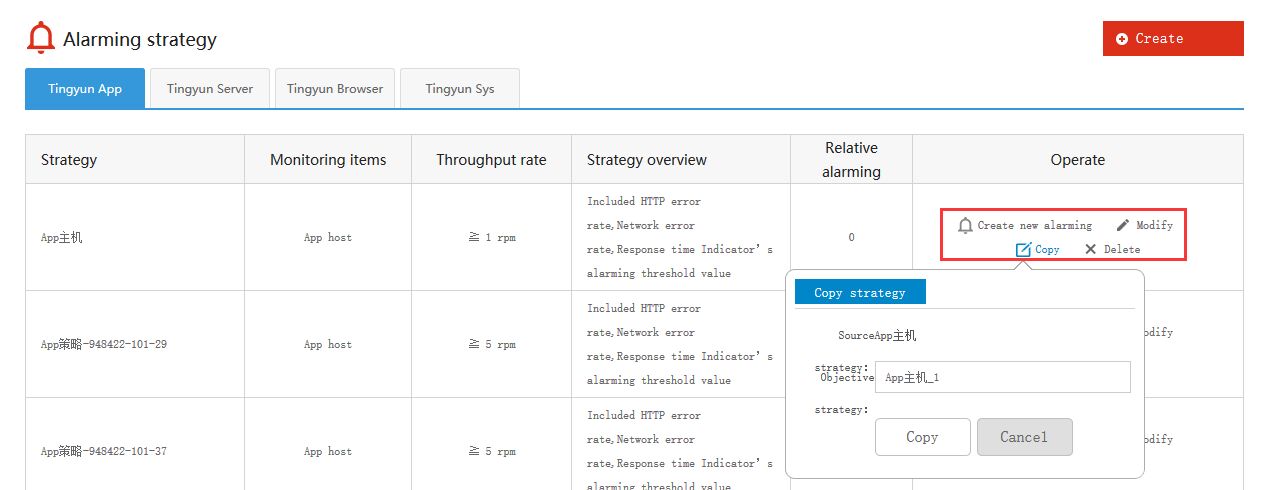1269x490 pixels.
Task: Switch to the Tingyun Server tab
Action: 210,89
